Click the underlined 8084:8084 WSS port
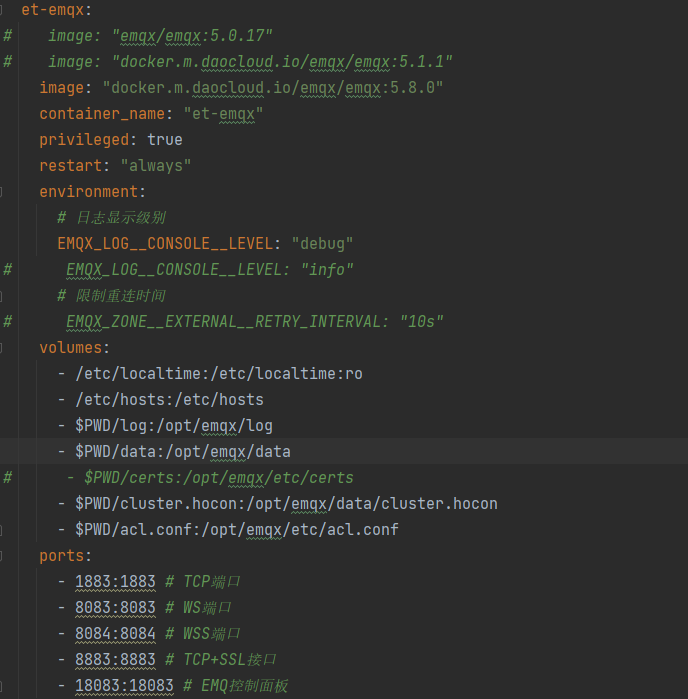The height and width of the screenshot is (699, 688). click(x=115, y=633)
